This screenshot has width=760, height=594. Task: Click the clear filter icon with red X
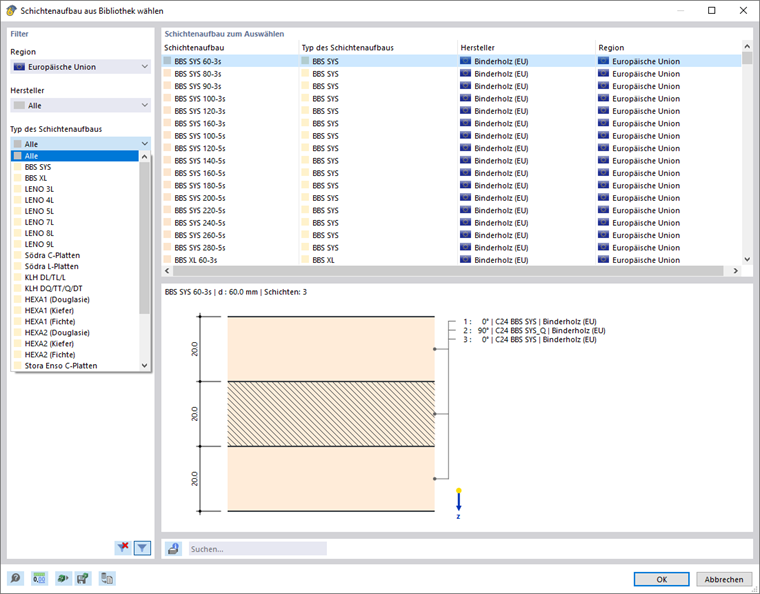click(x=123, y=548)
